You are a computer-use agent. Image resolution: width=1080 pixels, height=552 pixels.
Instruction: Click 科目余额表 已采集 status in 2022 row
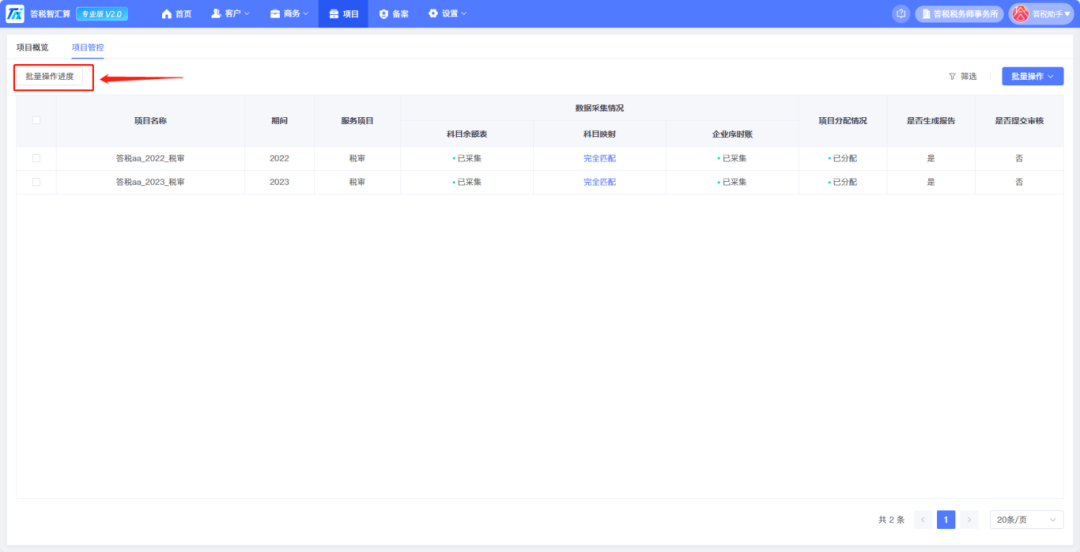point(467,158)
